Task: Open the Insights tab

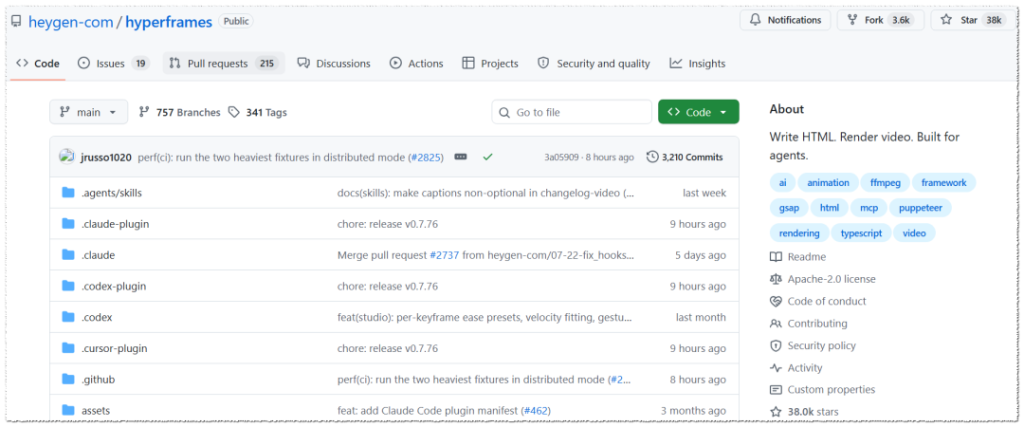Action: [x=697, y=63]
